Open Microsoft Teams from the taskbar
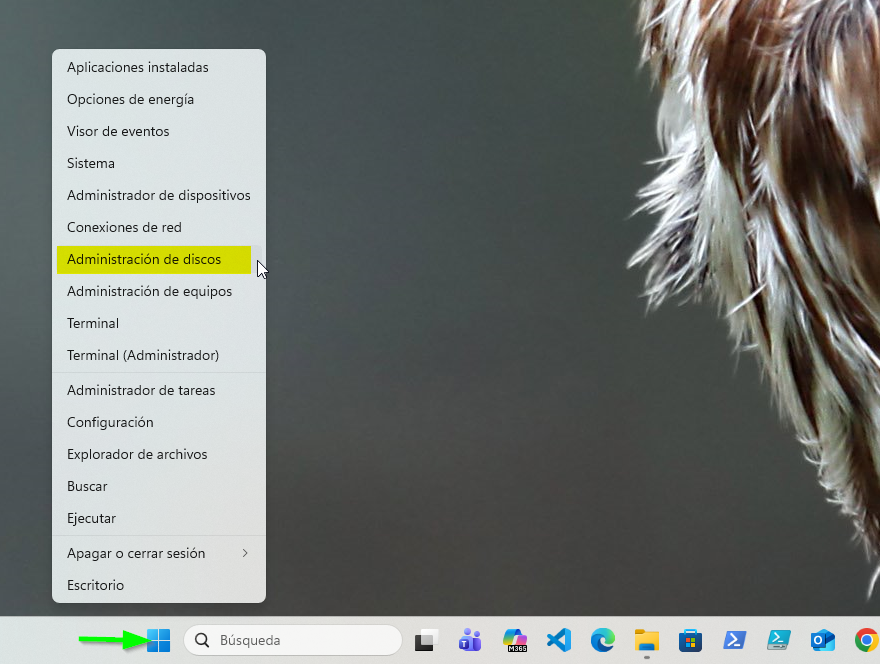The image size is (880, 664). [x=470, y=640]
